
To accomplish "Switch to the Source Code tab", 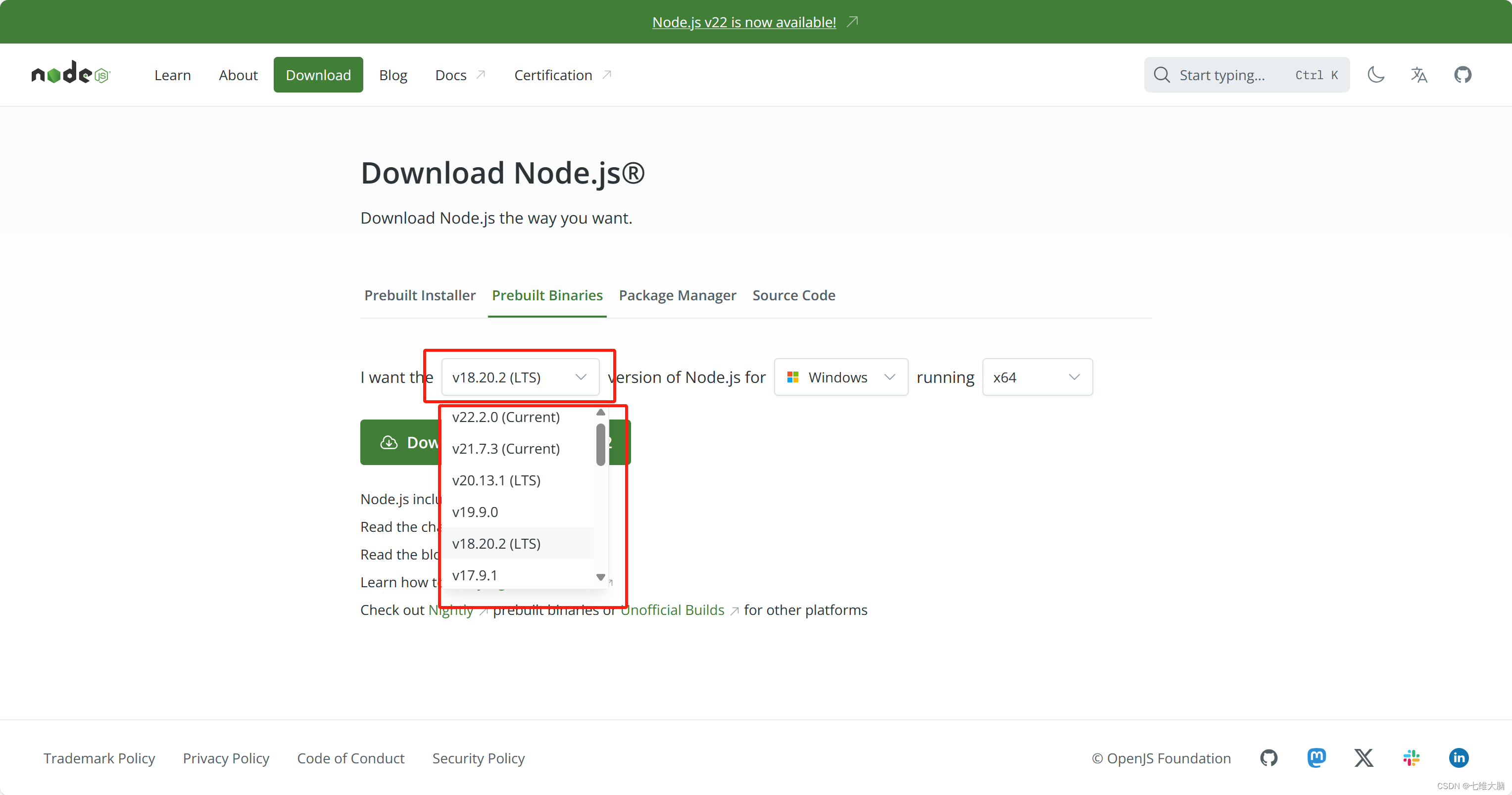I will [793, 295].
